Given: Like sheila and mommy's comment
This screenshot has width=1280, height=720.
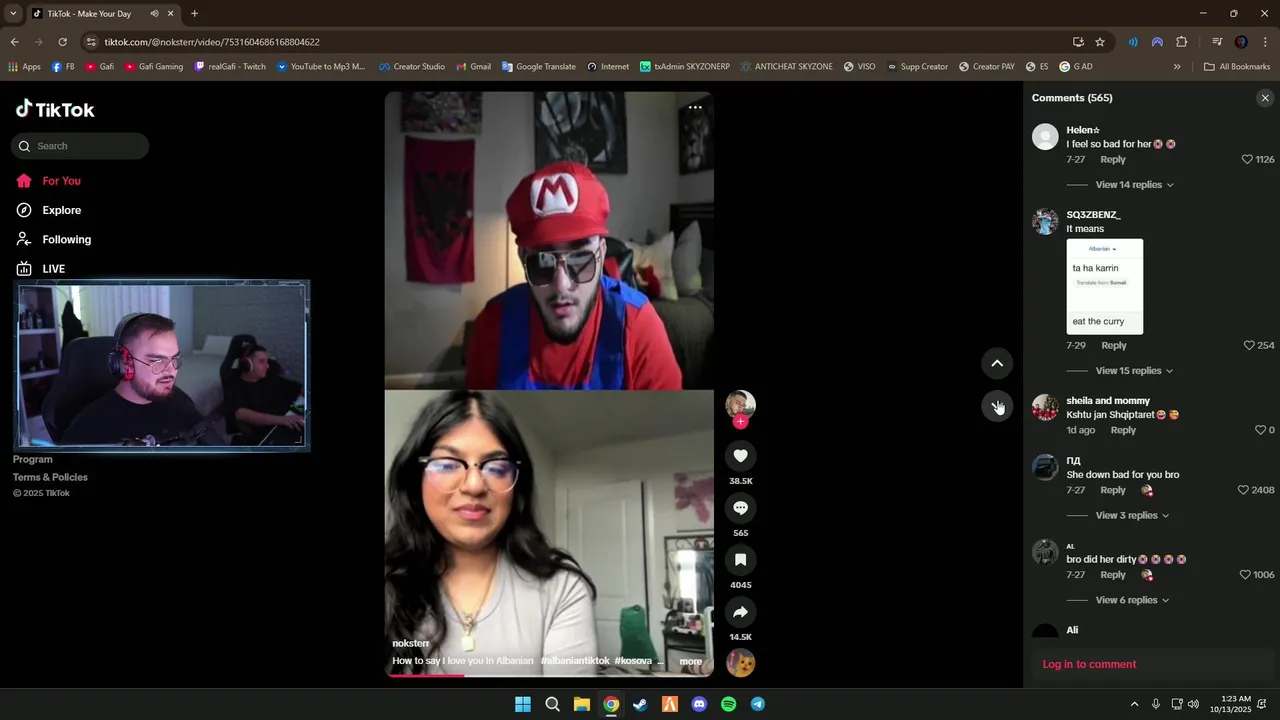Looking at the screenshot, I should click(x=1260, y=430).
